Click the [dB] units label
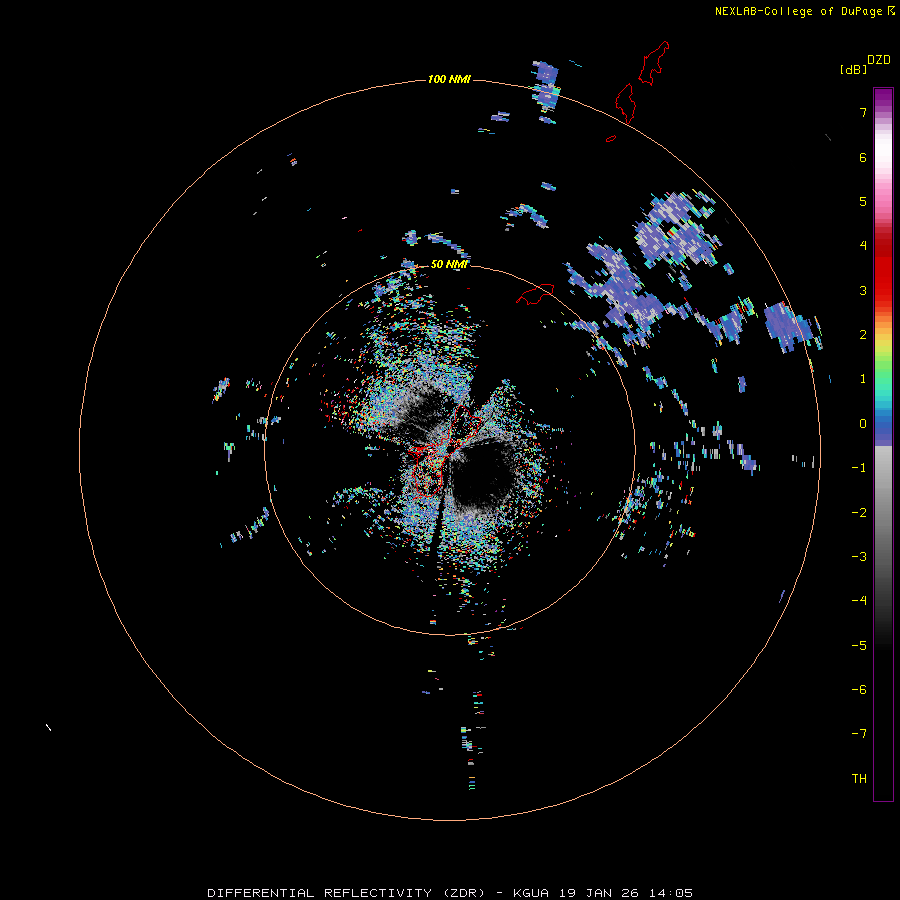900x900 pixels. (853, 70)
